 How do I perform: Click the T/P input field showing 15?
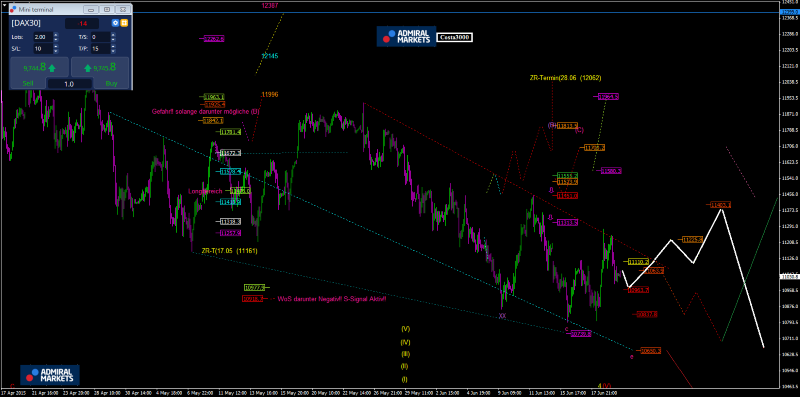click(100, 49)
